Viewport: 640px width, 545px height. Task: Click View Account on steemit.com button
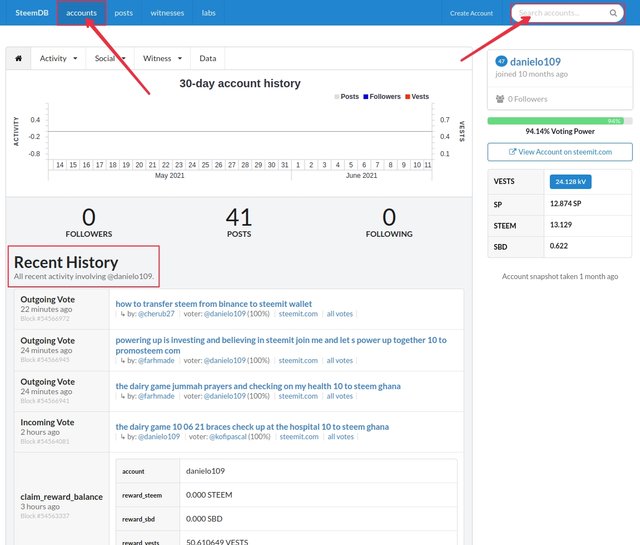click(x=560, y=152)
